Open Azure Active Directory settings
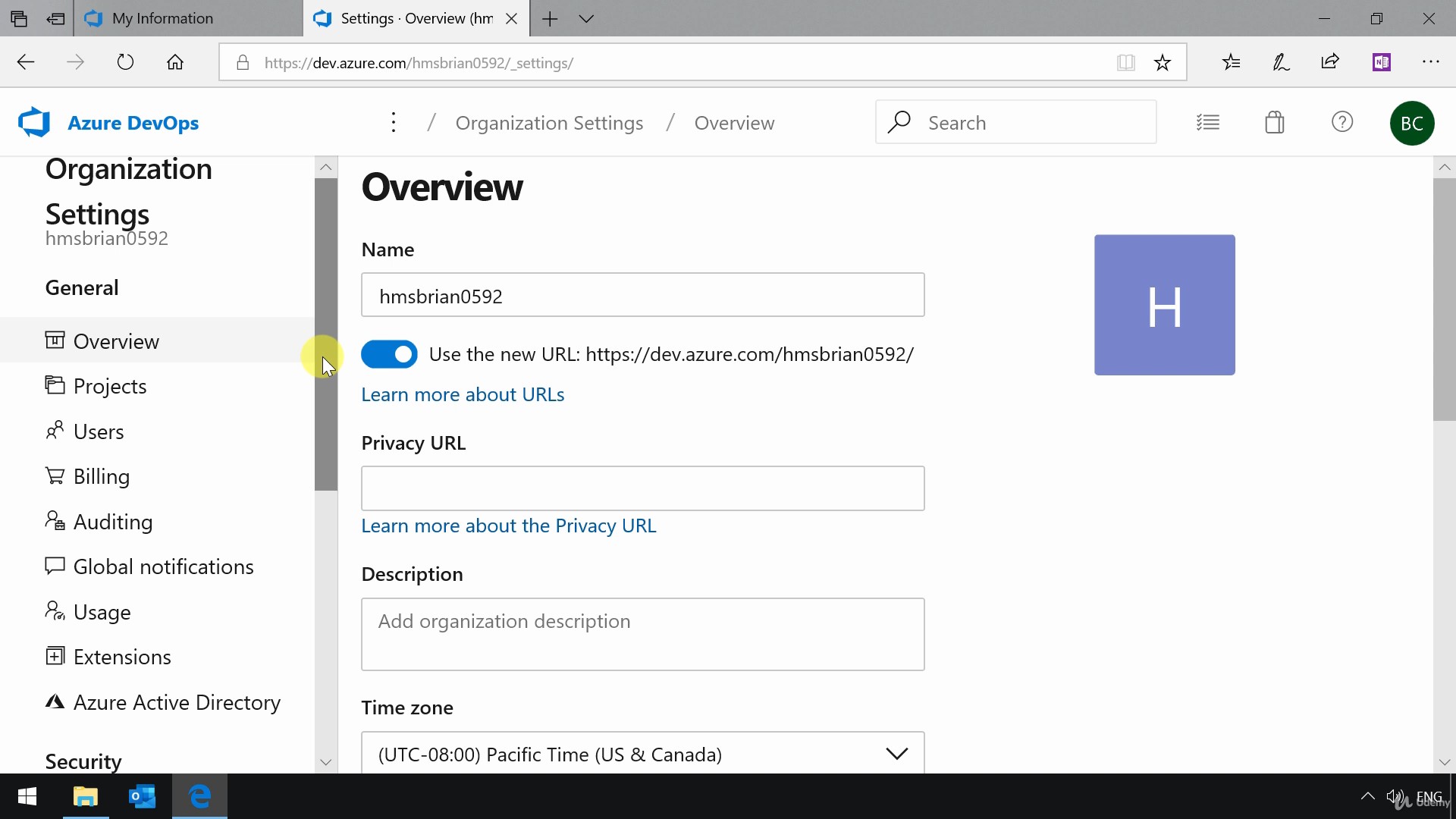The width and height of the screenshot is (1456, 819). click(x=157, y=701)
